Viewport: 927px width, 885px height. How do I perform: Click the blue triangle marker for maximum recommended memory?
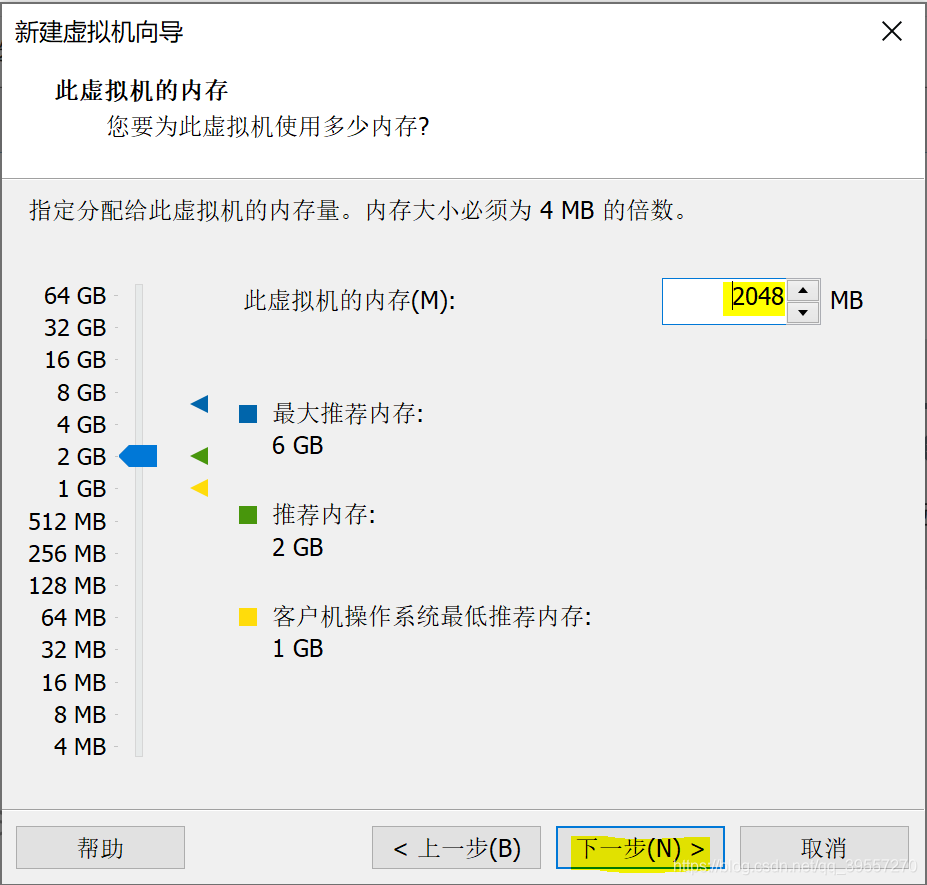point(199,404)
